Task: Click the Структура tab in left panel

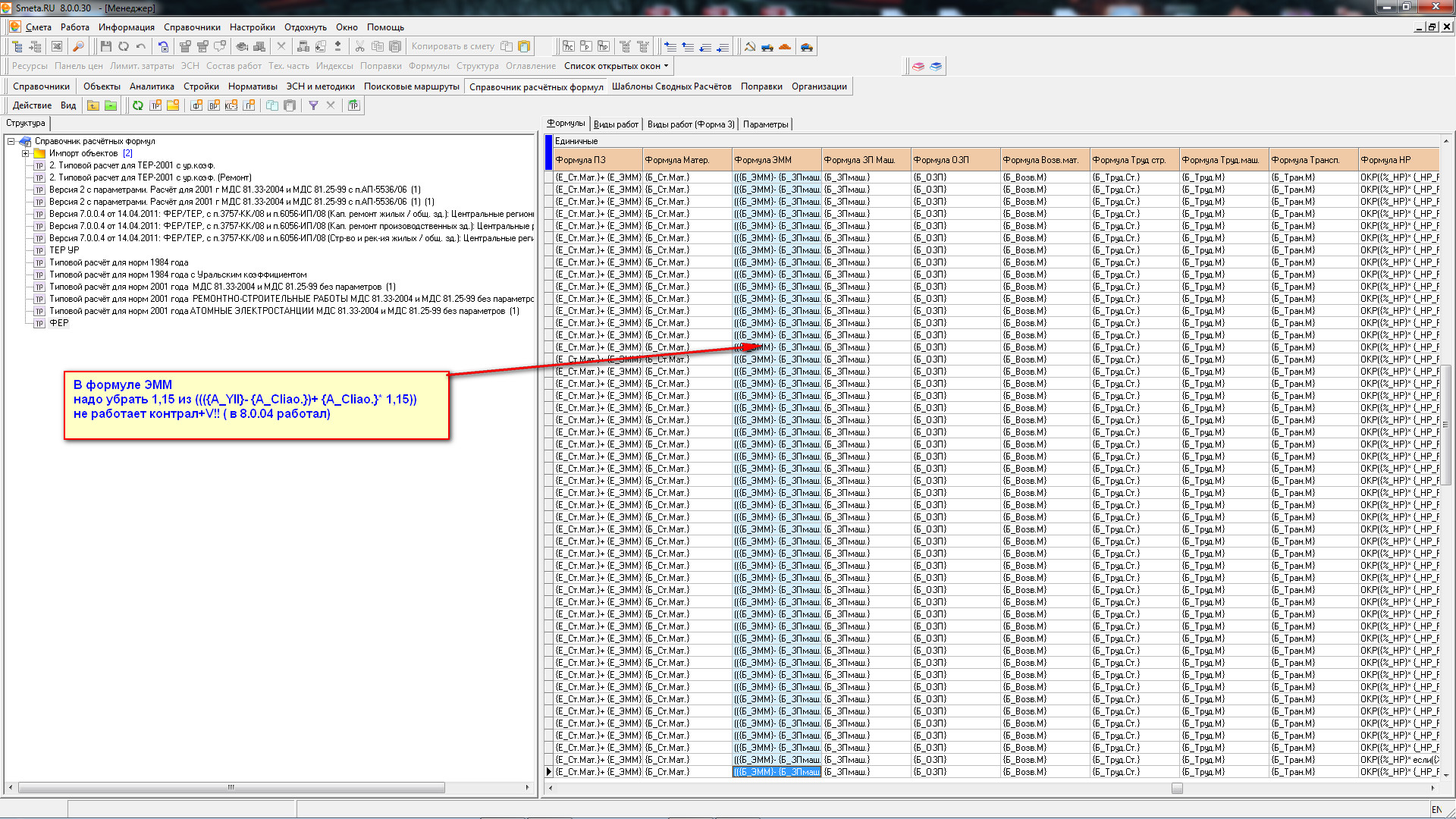Action: [x=26, y=123]
